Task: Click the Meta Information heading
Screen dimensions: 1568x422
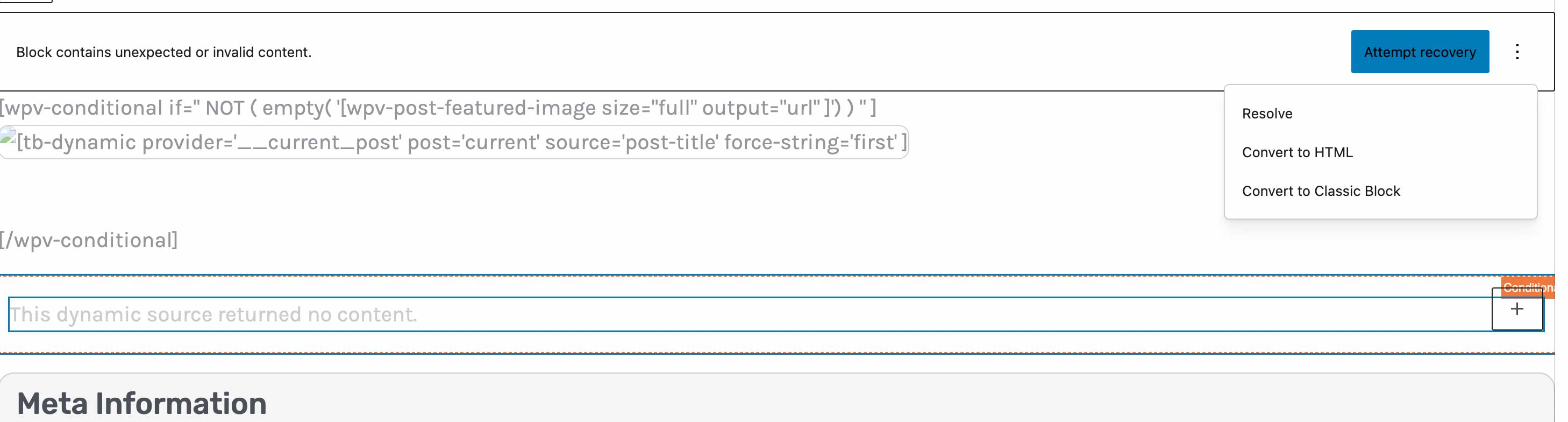Action: pos(142,403)
